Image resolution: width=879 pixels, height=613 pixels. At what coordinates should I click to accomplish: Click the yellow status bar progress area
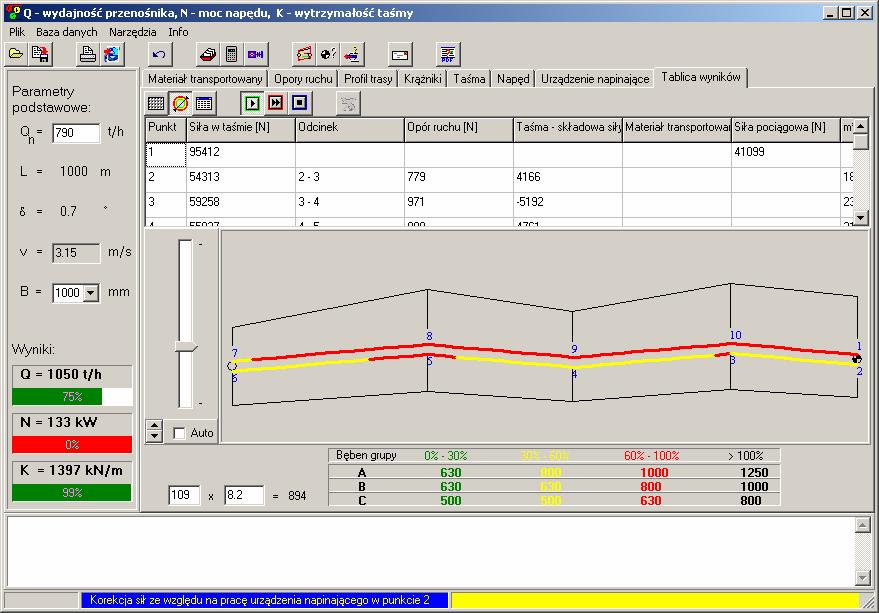point(655,601)
